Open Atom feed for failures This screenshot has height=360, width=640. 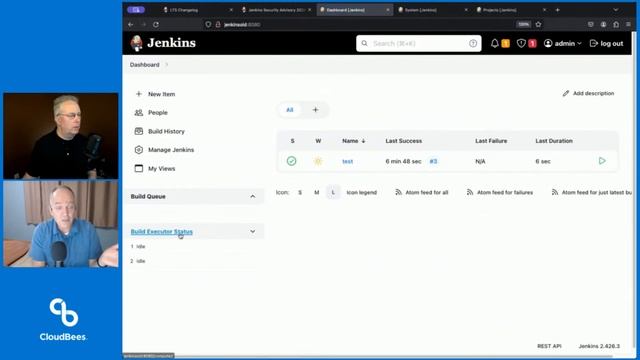click(x=500, y=192)
